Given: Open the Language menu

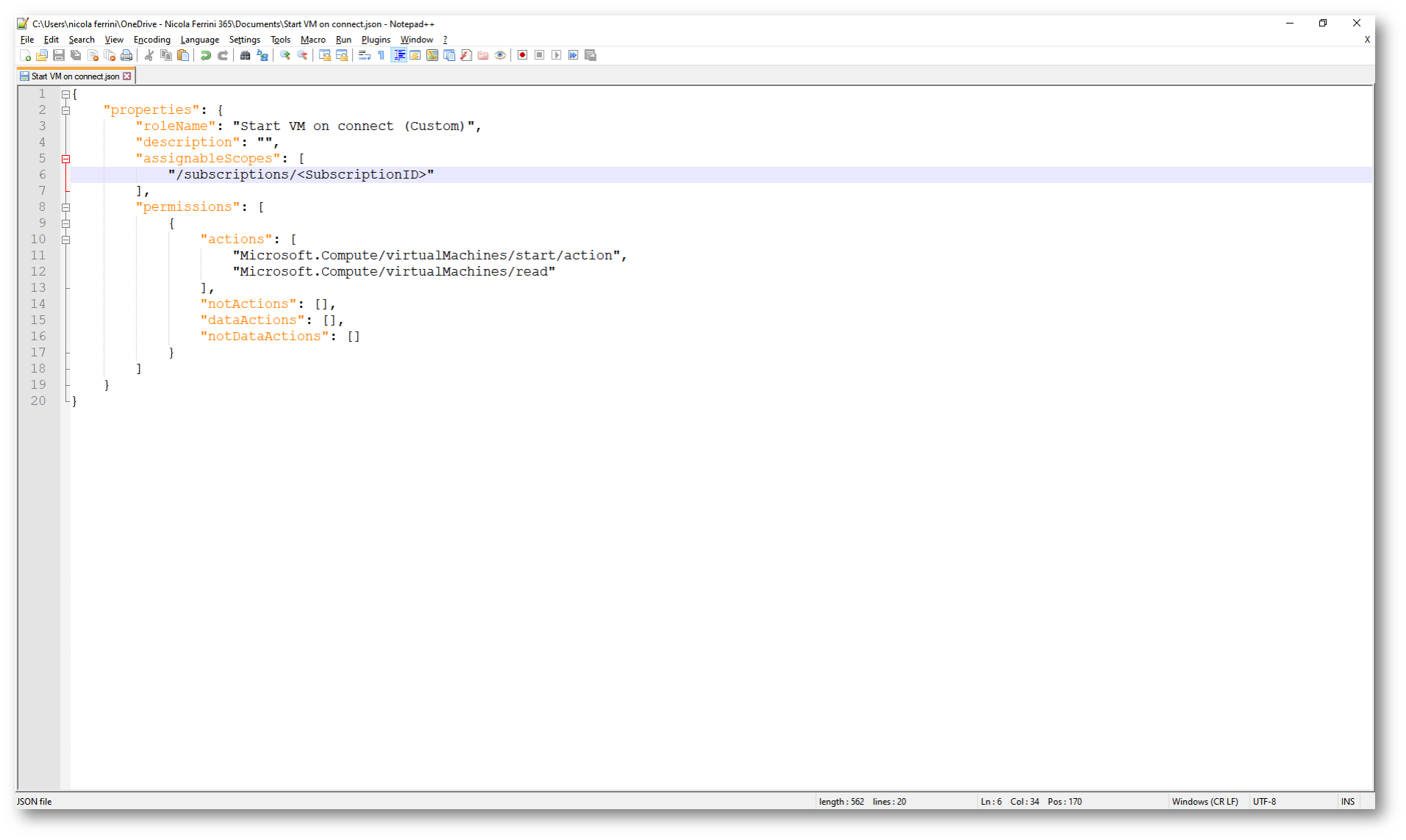Looking at the screenshot, I should pyautogui.click(x=200, y=40).
